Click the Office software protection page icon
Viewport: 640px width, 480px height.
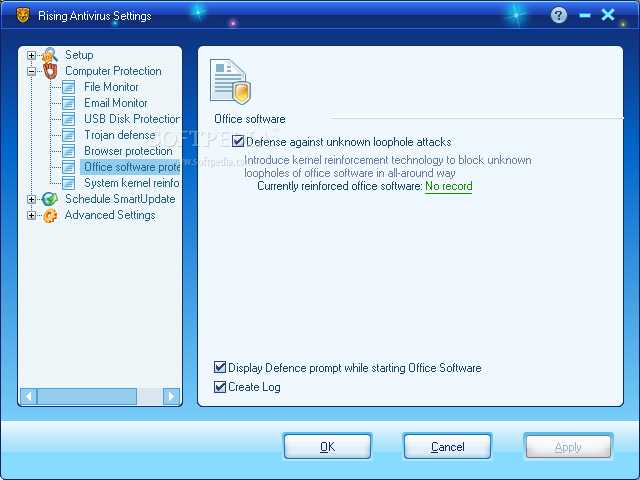69,167
